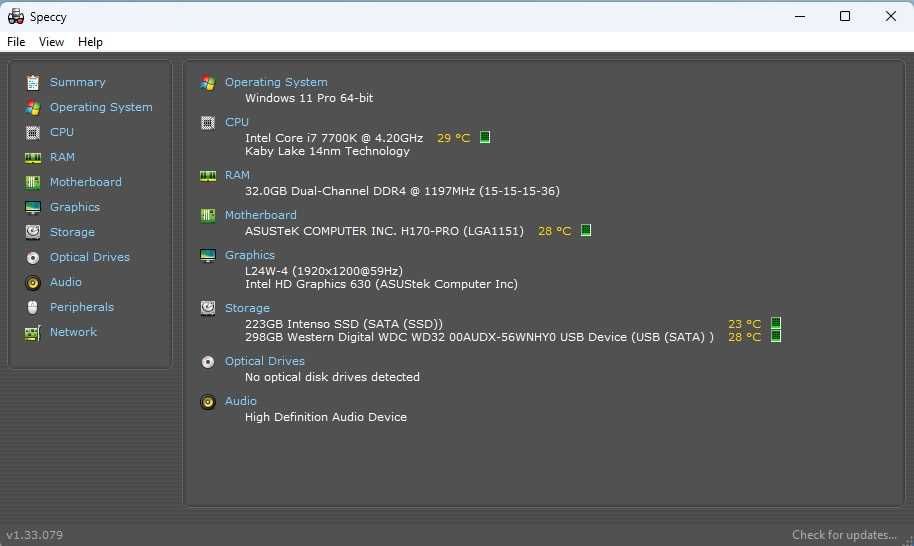
Task: Click the Storage hard drive icon in sidebar
Action: point(33,233)
